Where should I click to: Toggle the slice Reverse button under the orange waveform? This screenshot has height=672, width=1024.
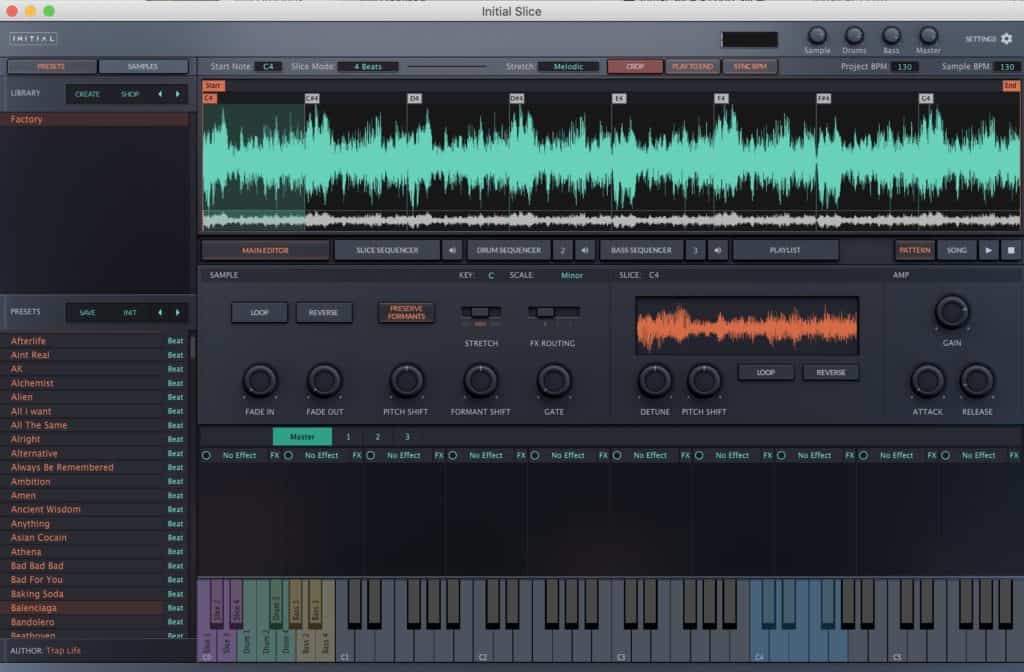point(831,372)
